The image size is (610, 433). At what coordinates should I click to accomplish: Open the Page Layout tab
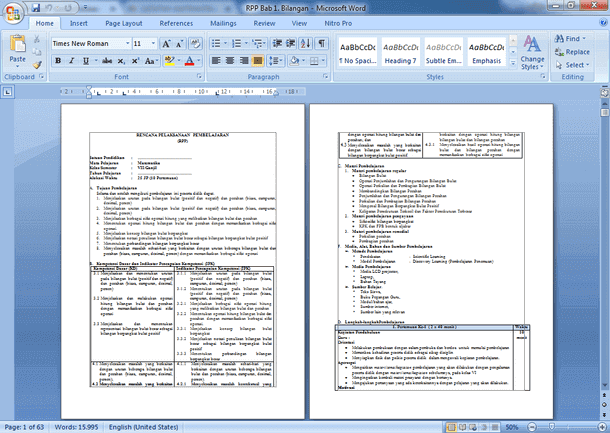pos(124,23)
